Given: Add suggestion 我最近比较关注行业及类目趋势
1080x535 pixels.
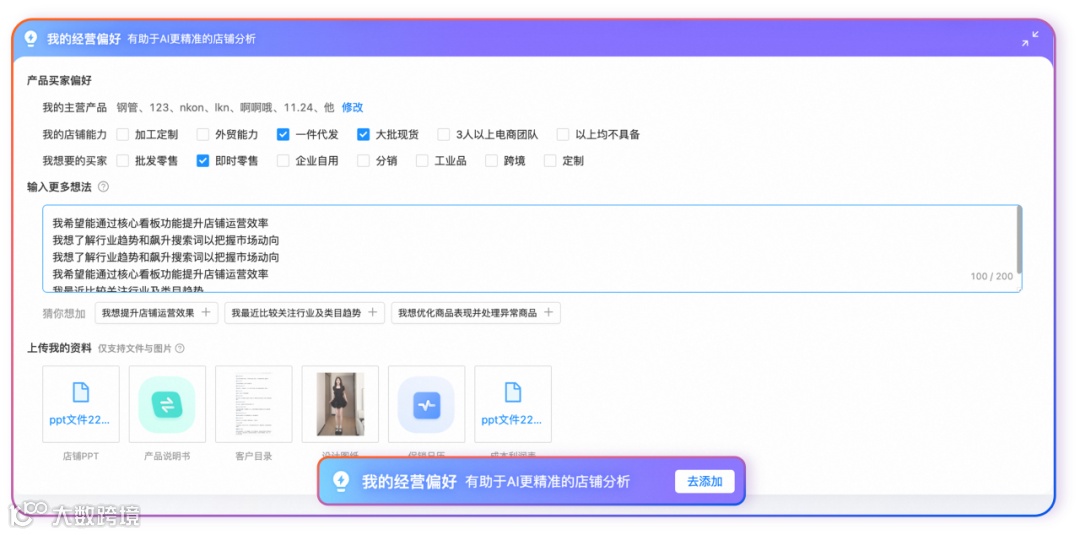Looking at the screenshot, I should click(x=304, y=313).
